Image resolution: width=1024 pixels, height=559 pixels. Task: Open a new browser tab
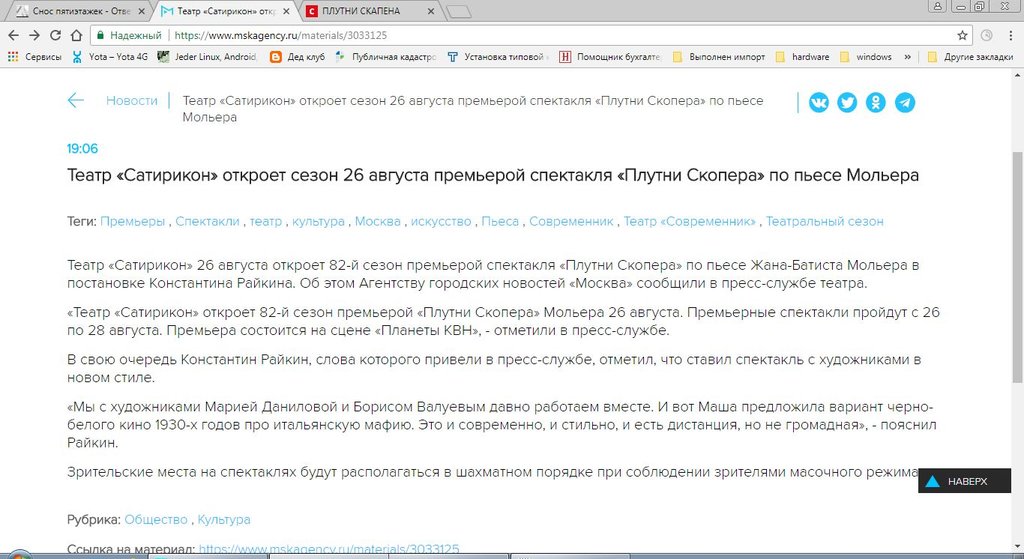click(x=459, y=11)
